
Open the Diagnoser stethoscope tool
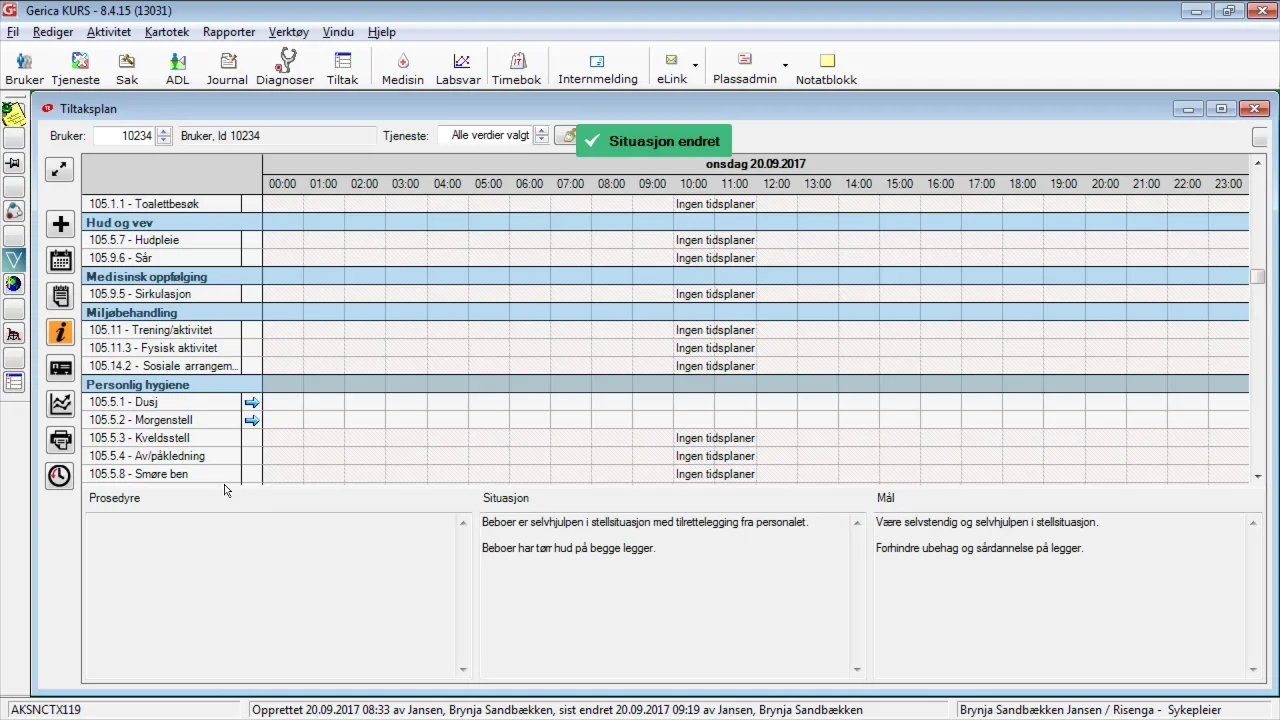click(285, 67)
